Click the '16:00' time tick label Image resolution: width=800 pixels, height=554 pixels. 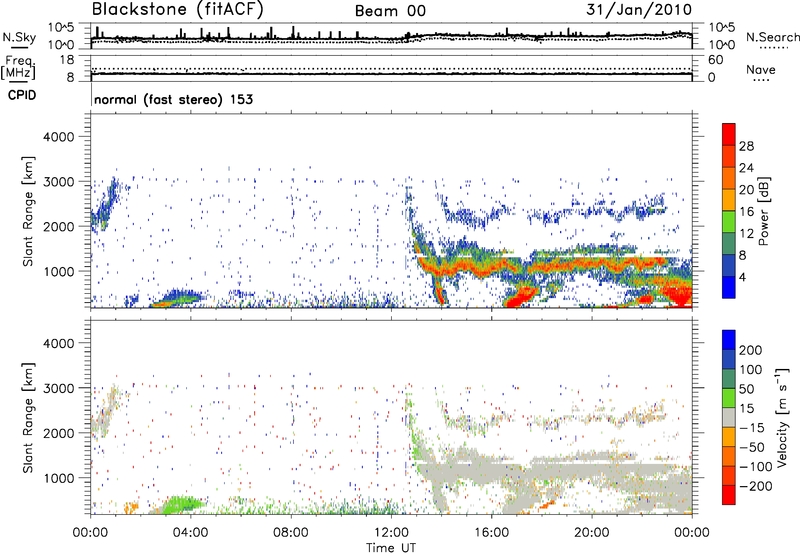[x=491, y=533]
